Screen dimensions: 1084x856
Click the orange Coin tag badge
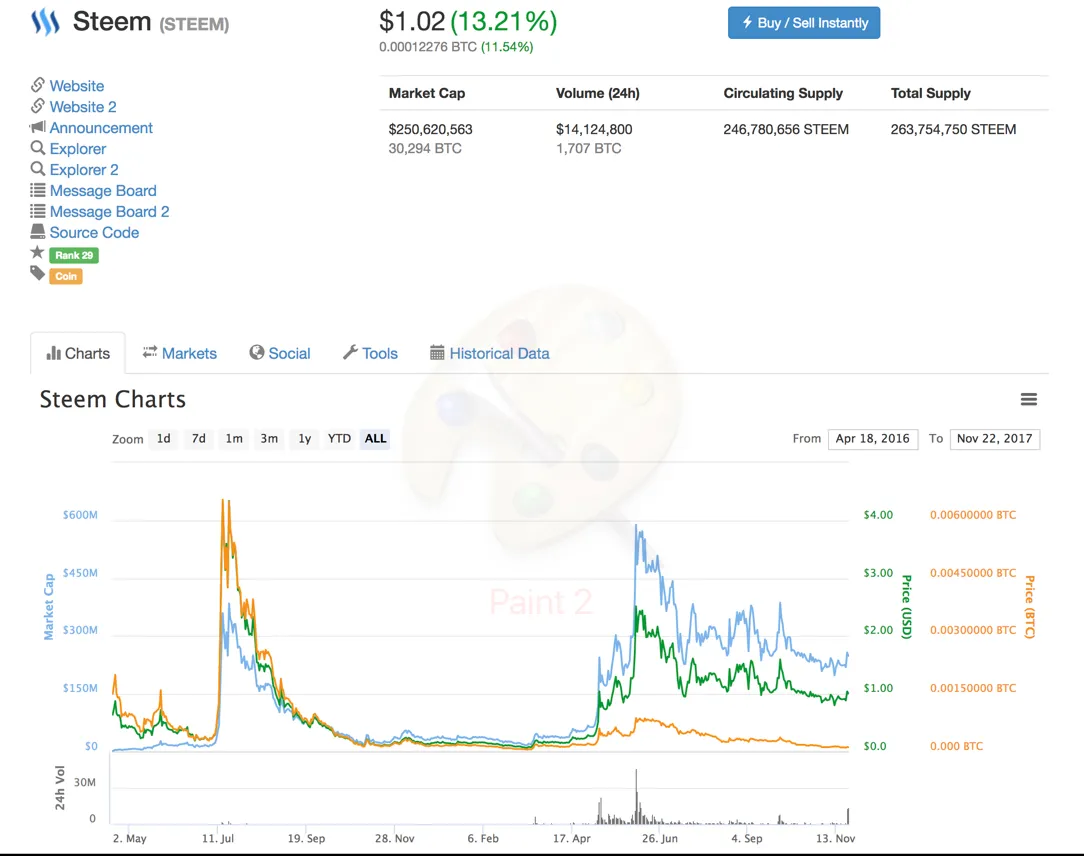(66, 277)
